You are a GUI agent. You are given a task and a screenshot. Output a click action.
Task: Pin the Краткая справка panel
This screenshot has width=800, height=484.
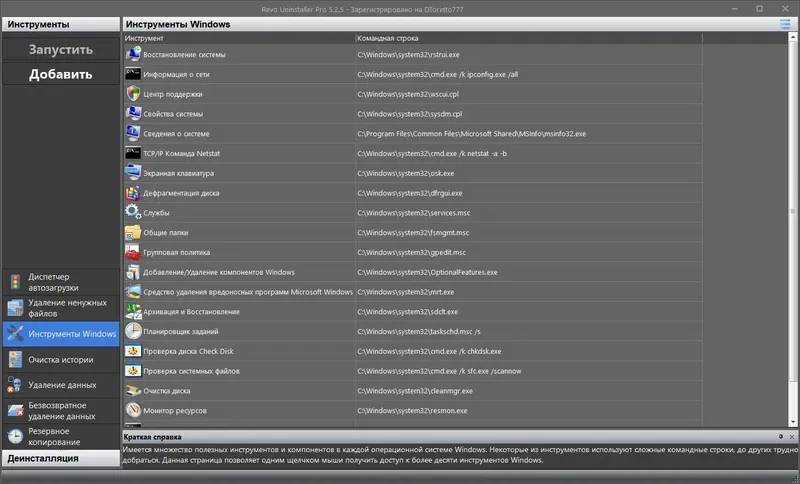pos(781,437)
